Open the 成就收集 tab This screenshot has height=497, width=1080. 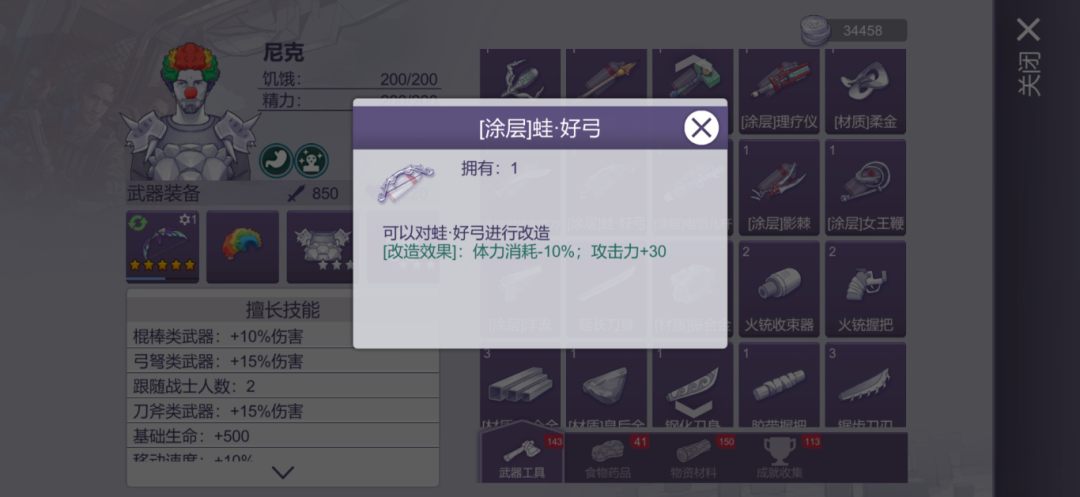pos(779,456)
